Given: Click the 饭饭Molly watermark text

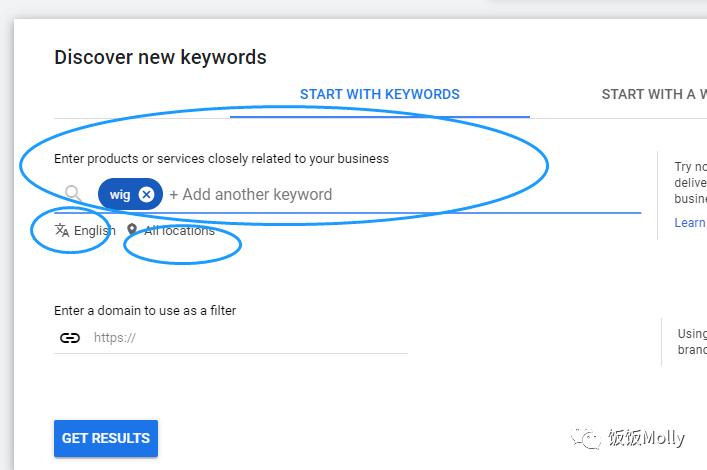Looking at the screenshot, I should (647, 438).
